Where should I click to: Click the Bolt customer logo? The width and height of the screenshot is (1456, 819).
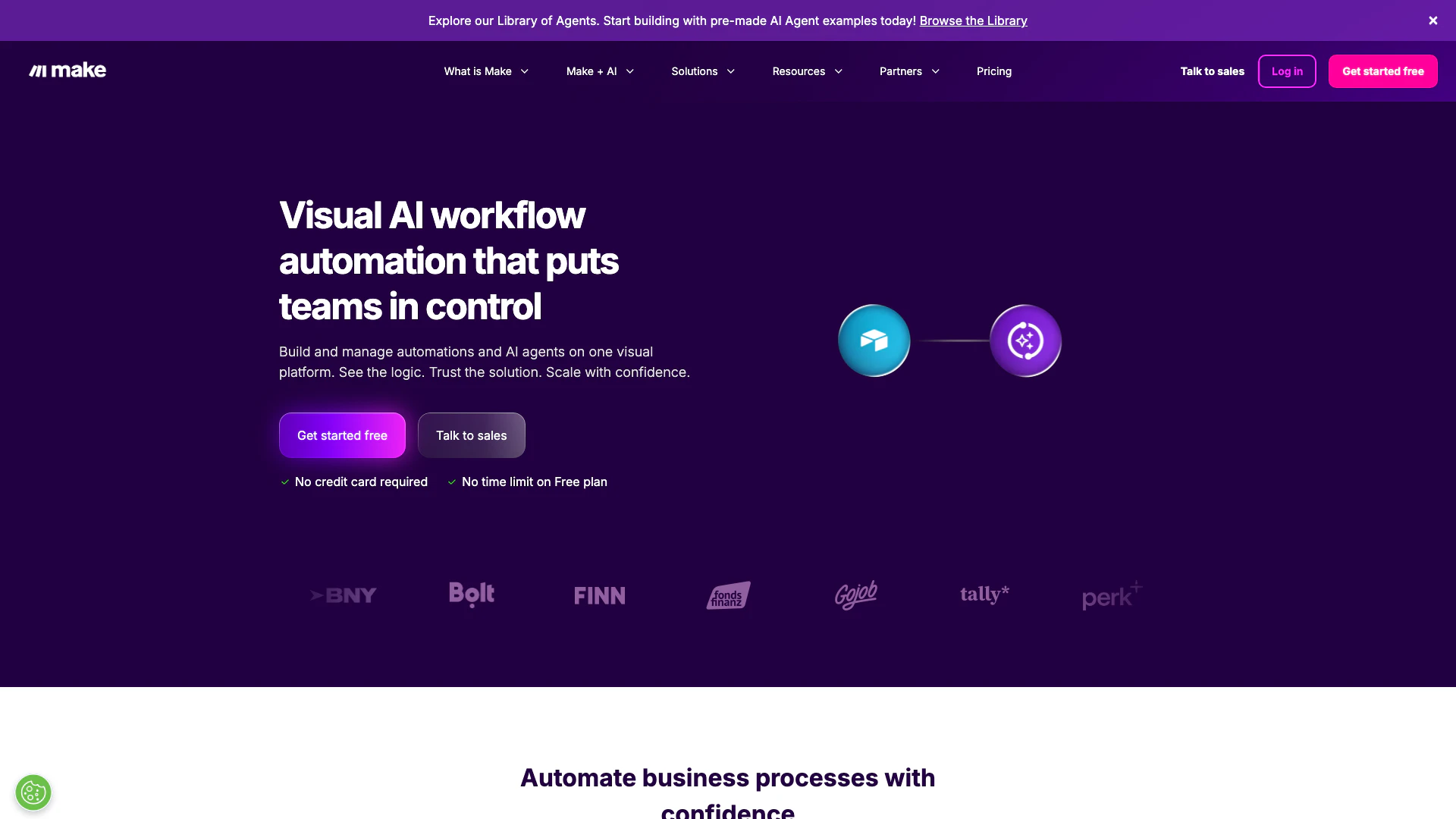tap(471, 595)
